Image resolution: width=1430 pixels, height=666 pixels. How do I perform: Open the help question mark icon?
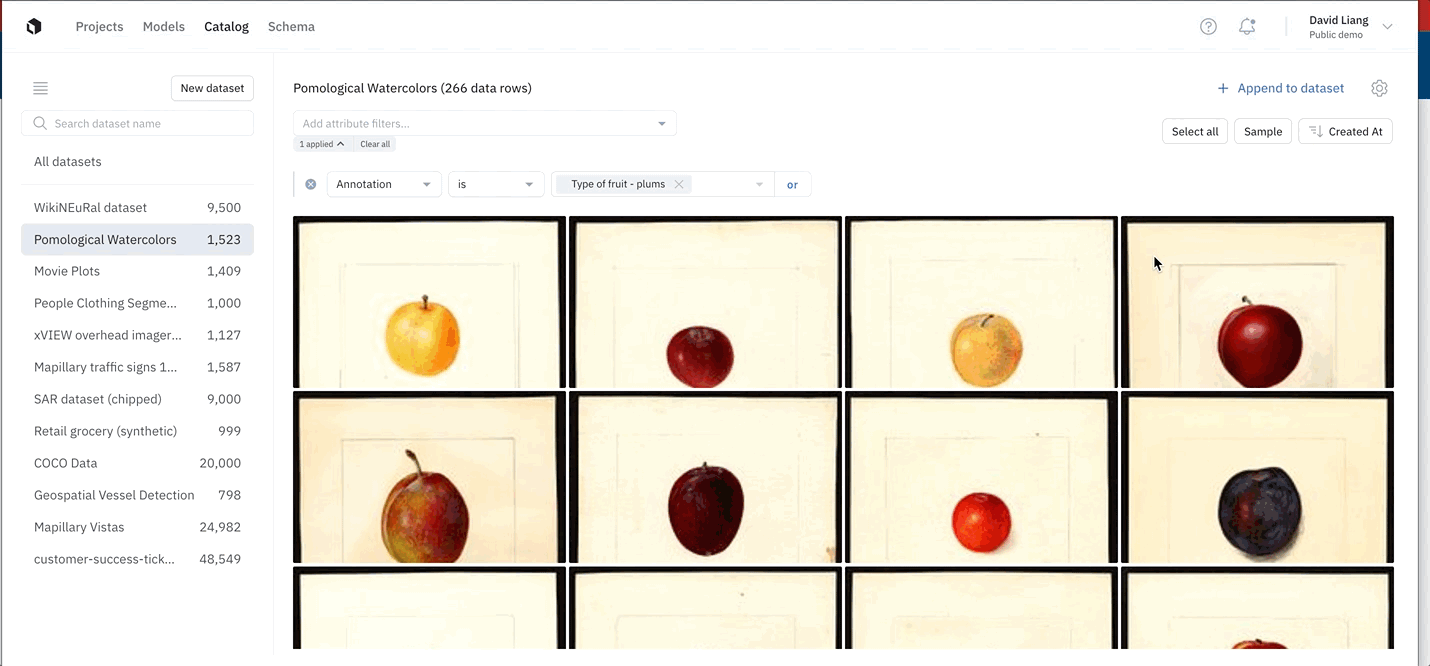pyautogui.click(x=1208, y=27)
